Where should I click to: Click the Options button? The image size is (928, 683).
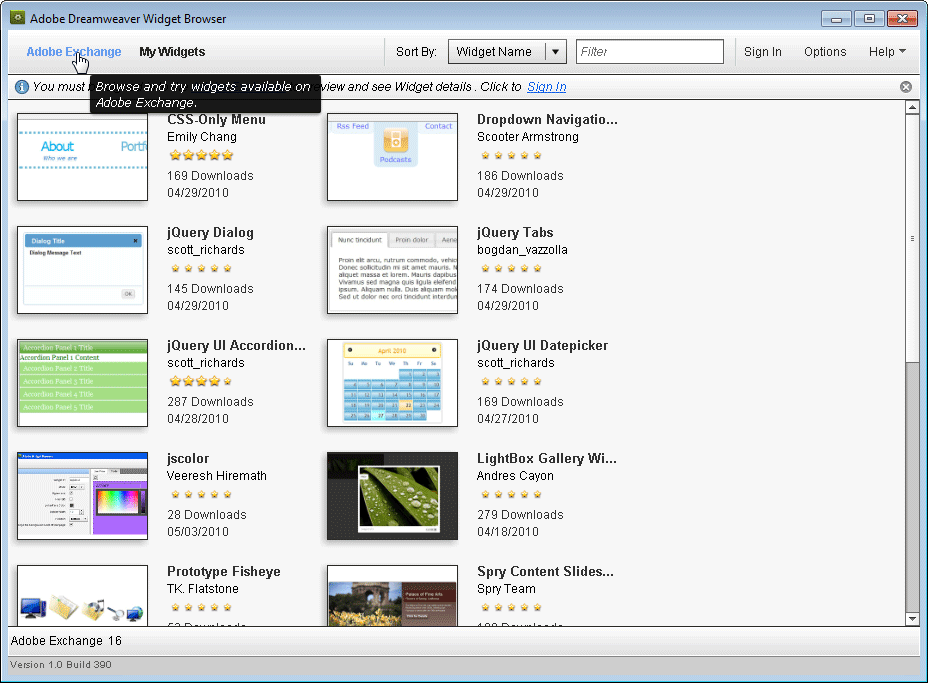pyautogui.click(x=824, y=51)
